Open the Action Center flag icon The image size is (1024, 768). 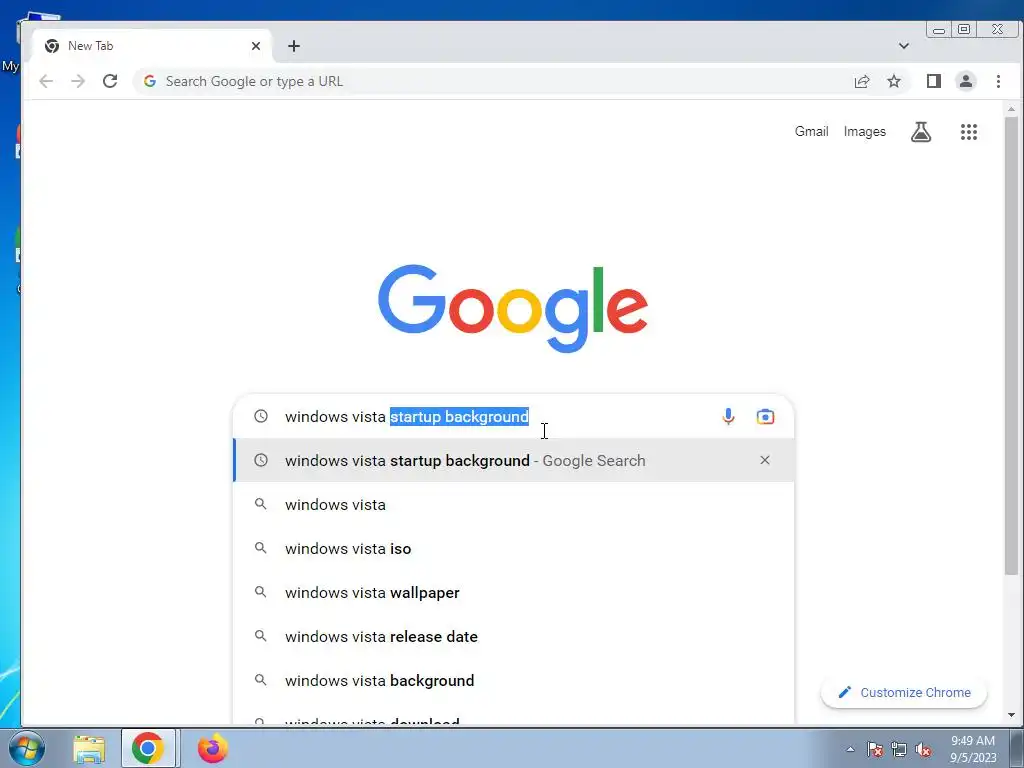click(875, 749)
